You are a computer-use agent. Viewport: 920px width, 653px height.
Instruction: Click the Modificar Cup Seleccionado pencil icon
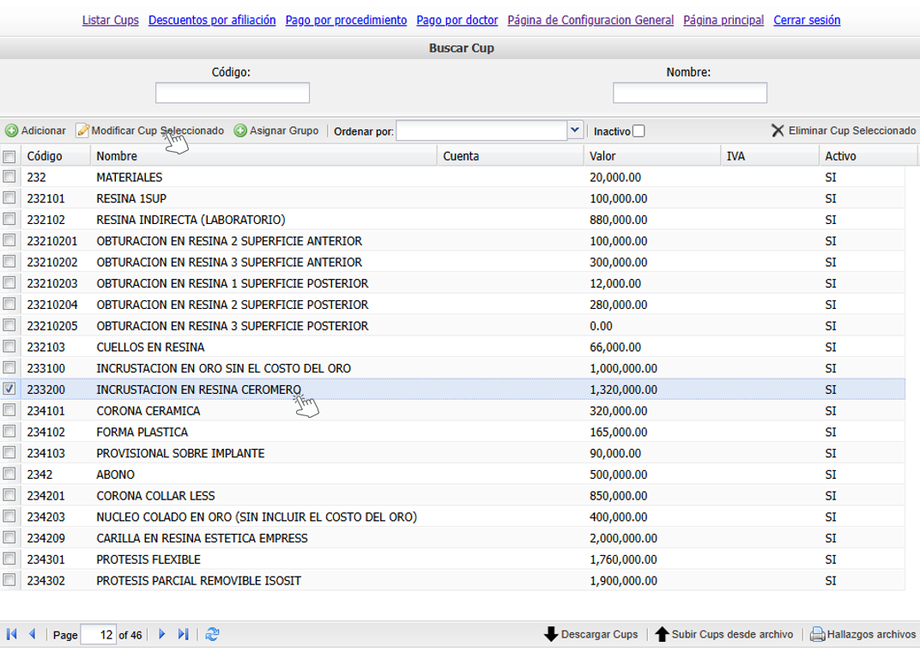82,131
